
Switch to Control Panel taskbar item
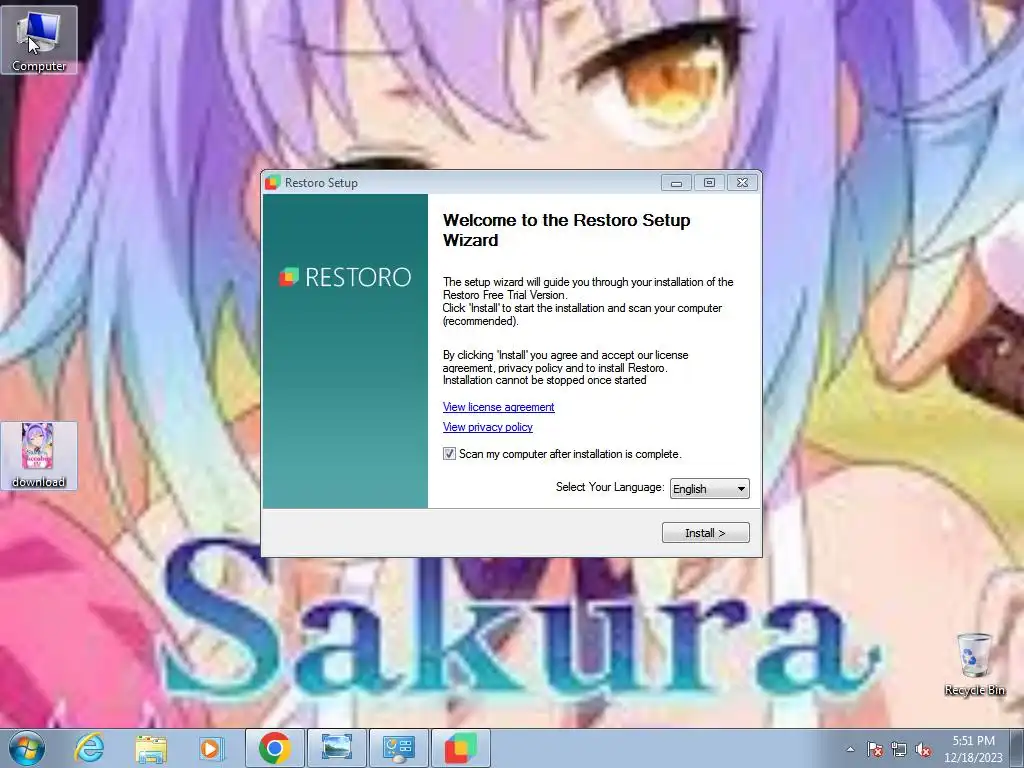coord(399,748)
